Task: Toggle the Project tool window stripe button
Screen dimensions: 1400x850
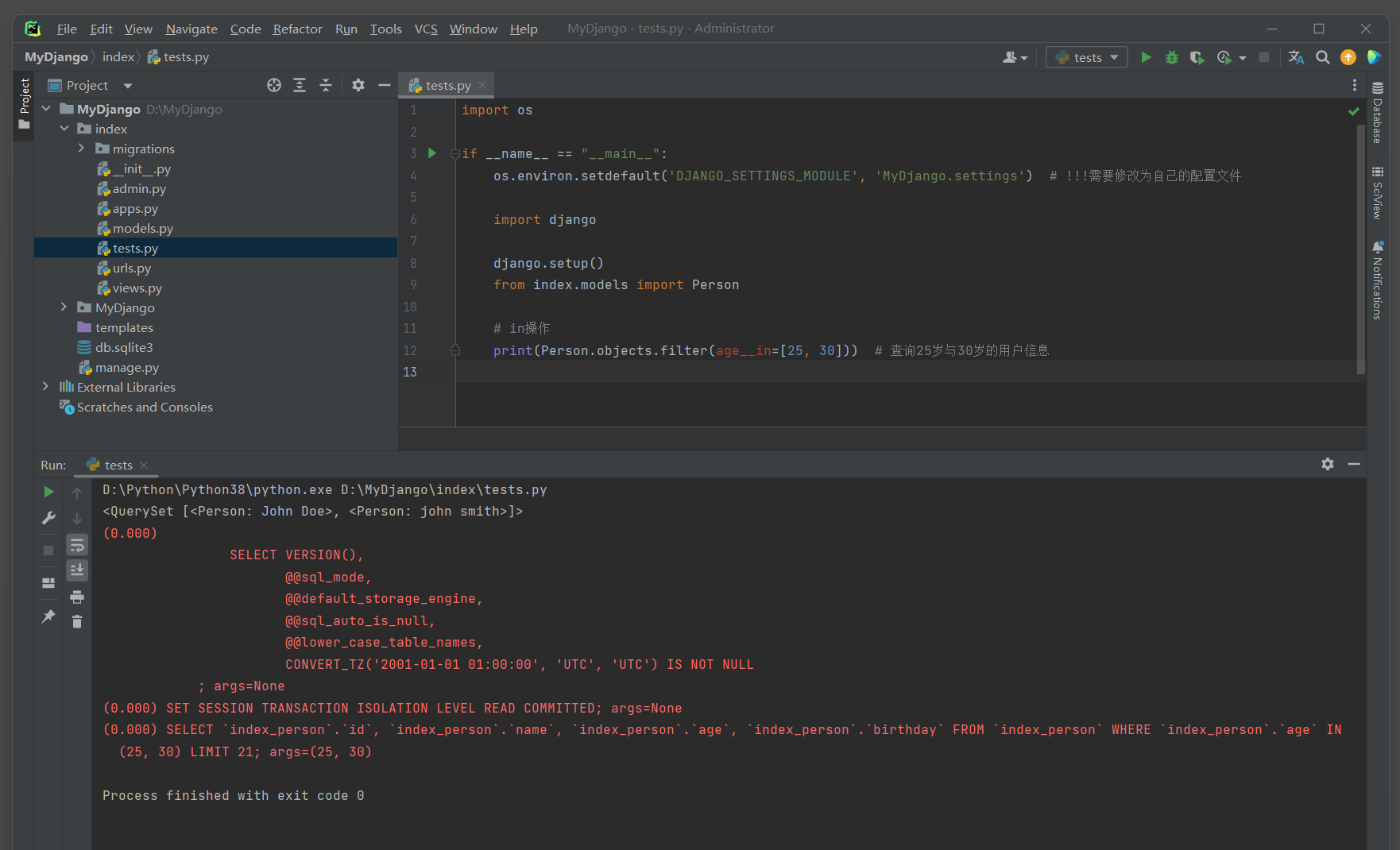Action: point(25,104)
